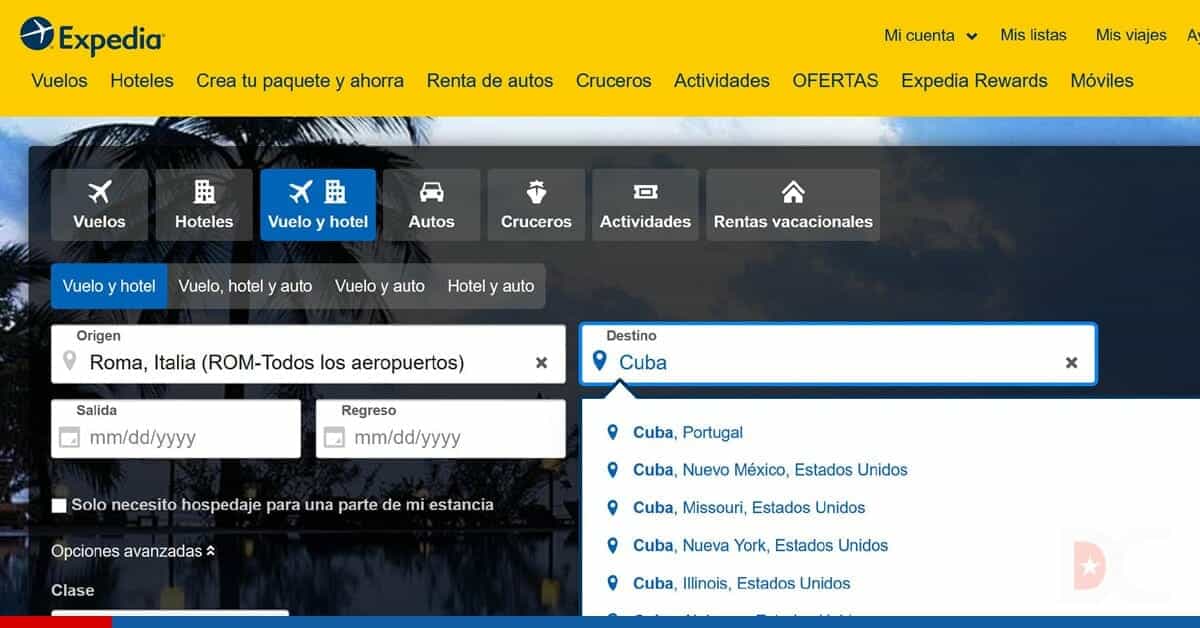
Task: Open the Actividades menu in the top navigation
Action: point(722,81)
